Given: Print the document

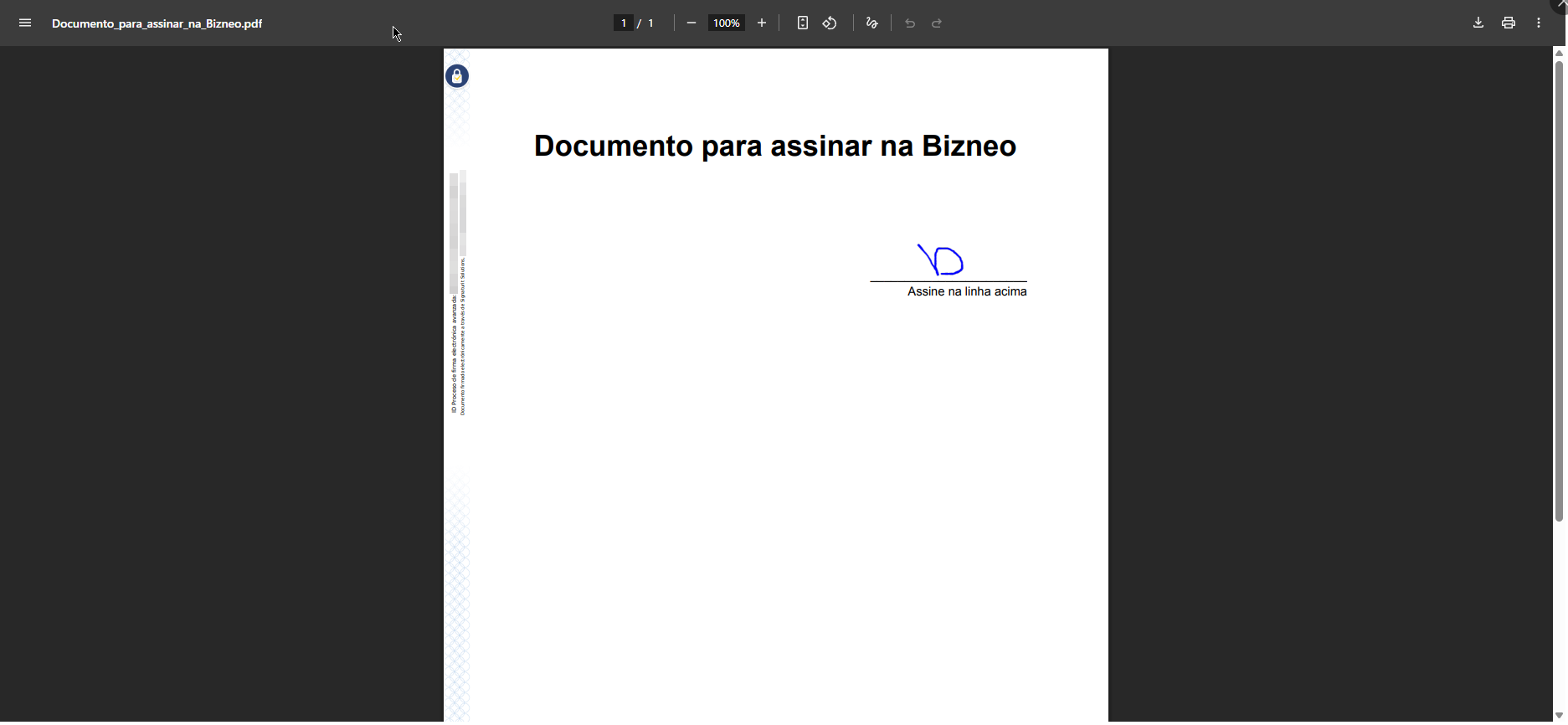Looking at the screenshot, I should pyautogui.click(x=1509, y=23).
